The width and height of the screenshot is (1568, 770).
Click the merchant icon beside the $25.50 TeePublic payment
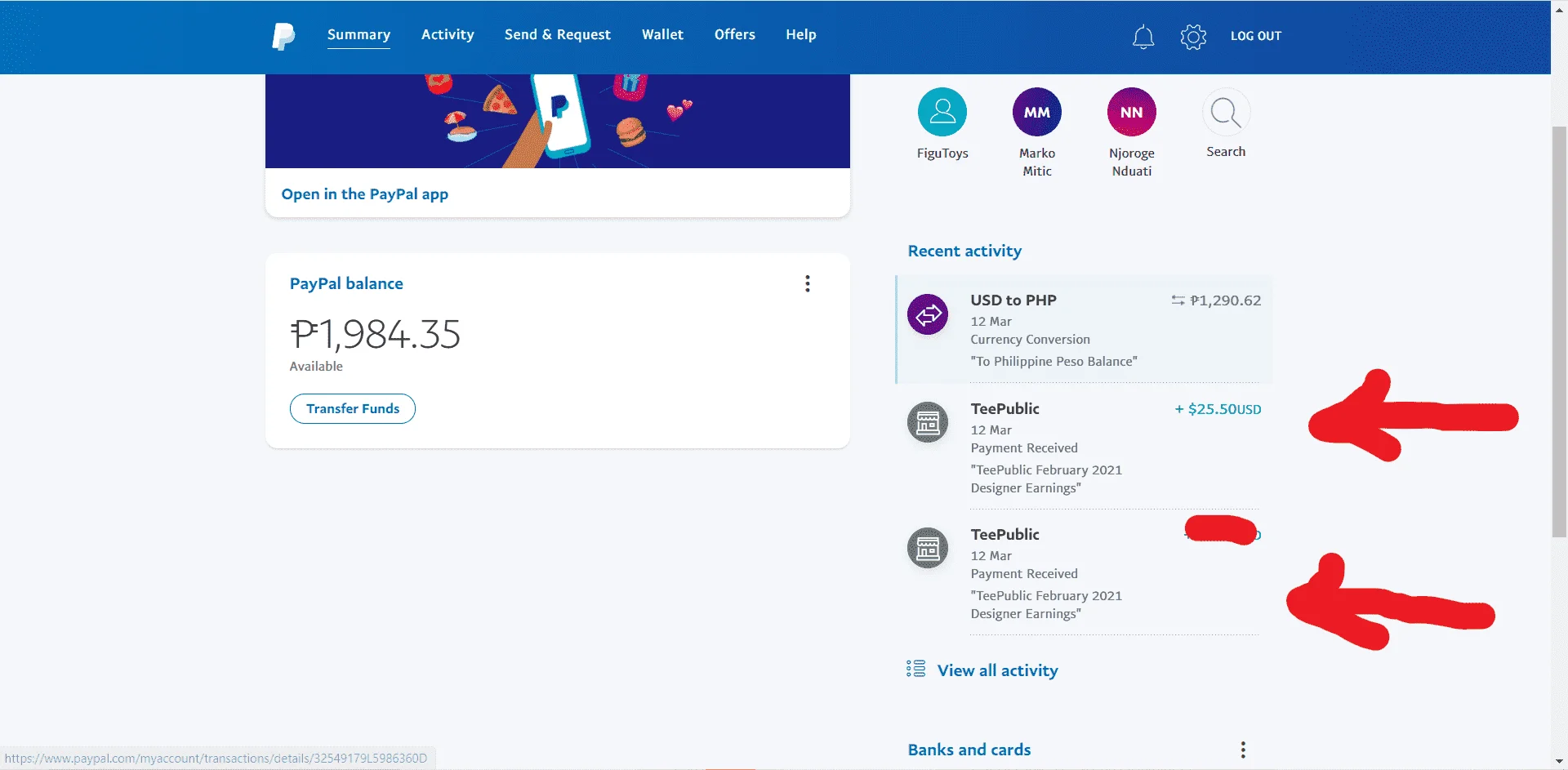928,422
